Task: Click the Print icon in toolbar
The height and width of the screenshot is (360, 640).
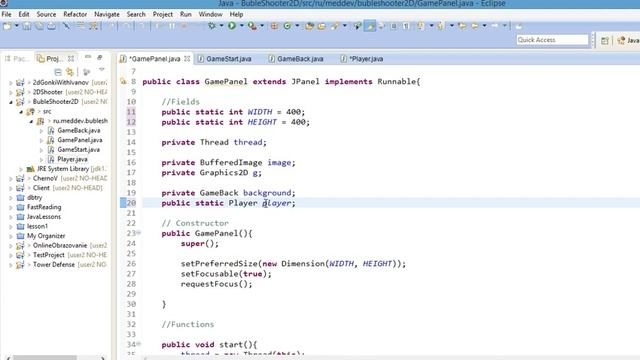Action: click(51, 26)
